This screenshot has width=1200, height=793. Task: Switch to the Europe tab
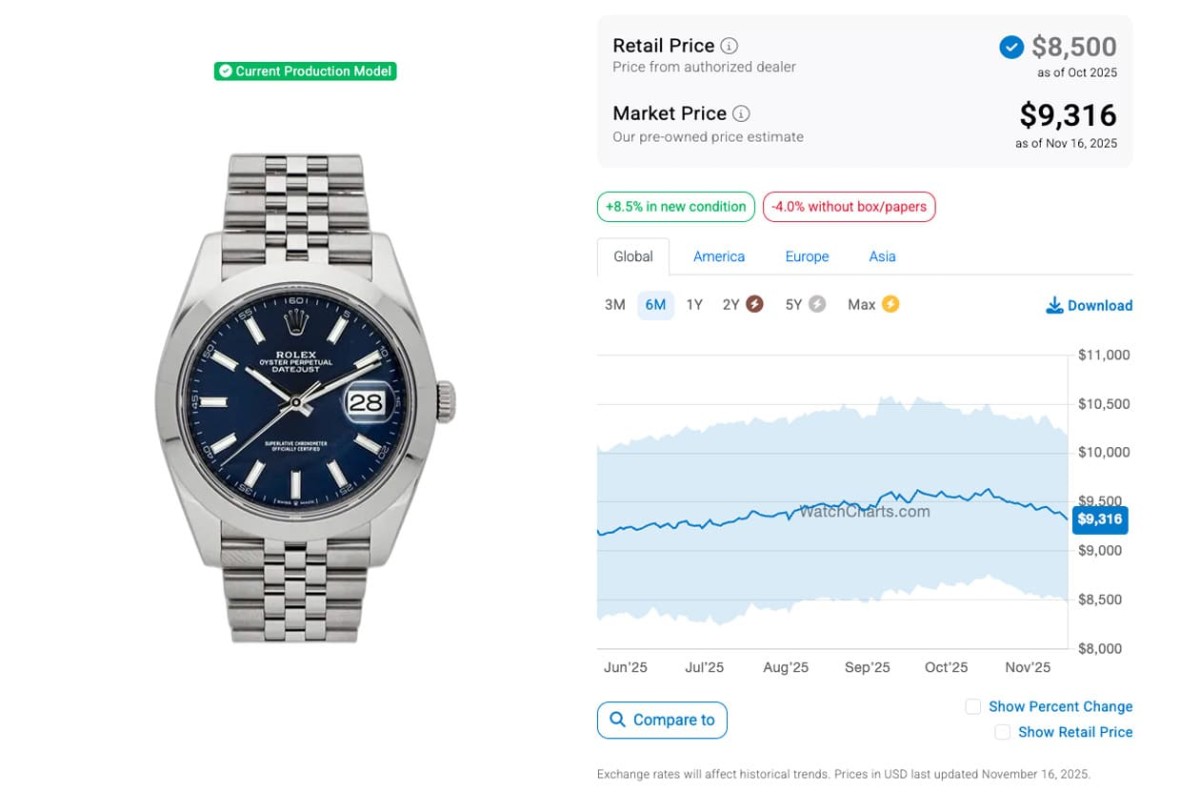(x=807, y=257)
